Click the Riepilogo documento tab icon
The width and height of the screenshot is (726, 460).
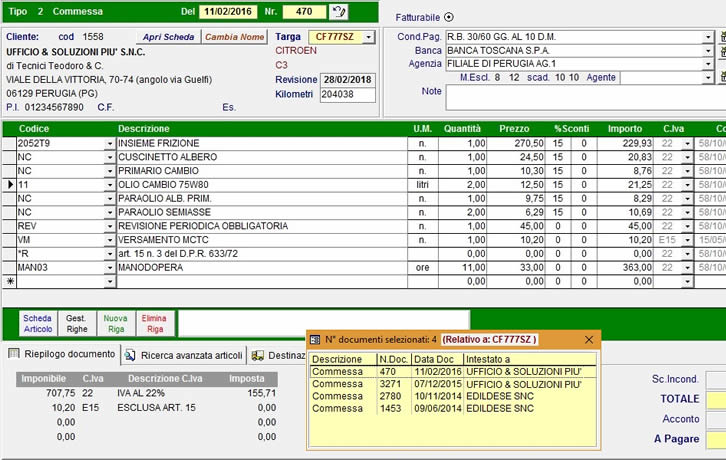(14, 353)
